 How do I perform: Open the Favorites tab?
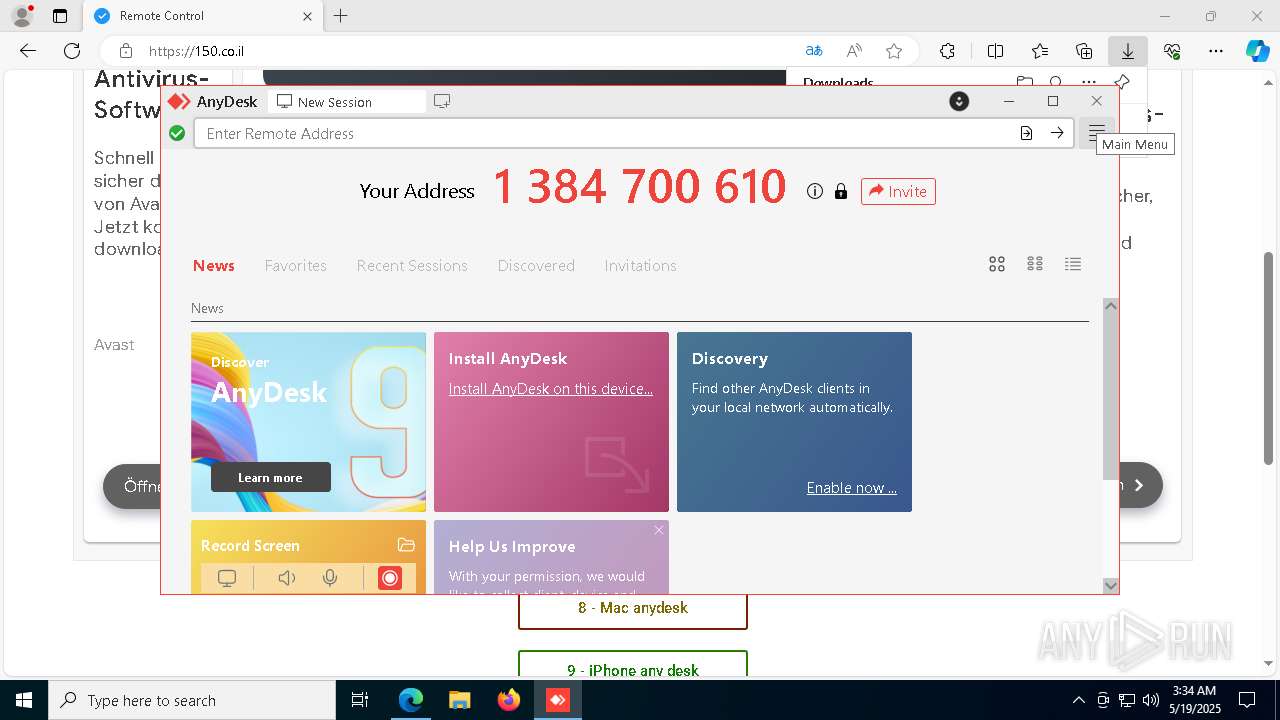click(x=296, y=265)
